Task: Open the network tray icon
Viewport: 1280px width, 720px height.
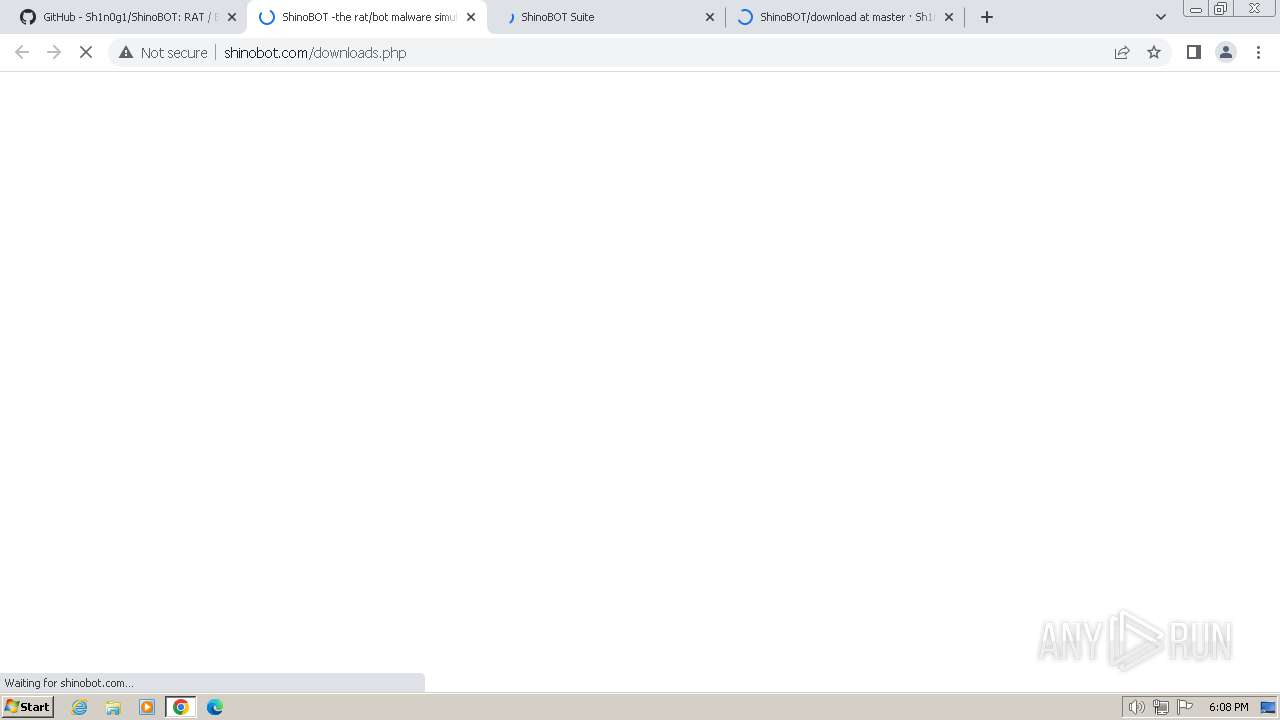Action: point(1161,707)
